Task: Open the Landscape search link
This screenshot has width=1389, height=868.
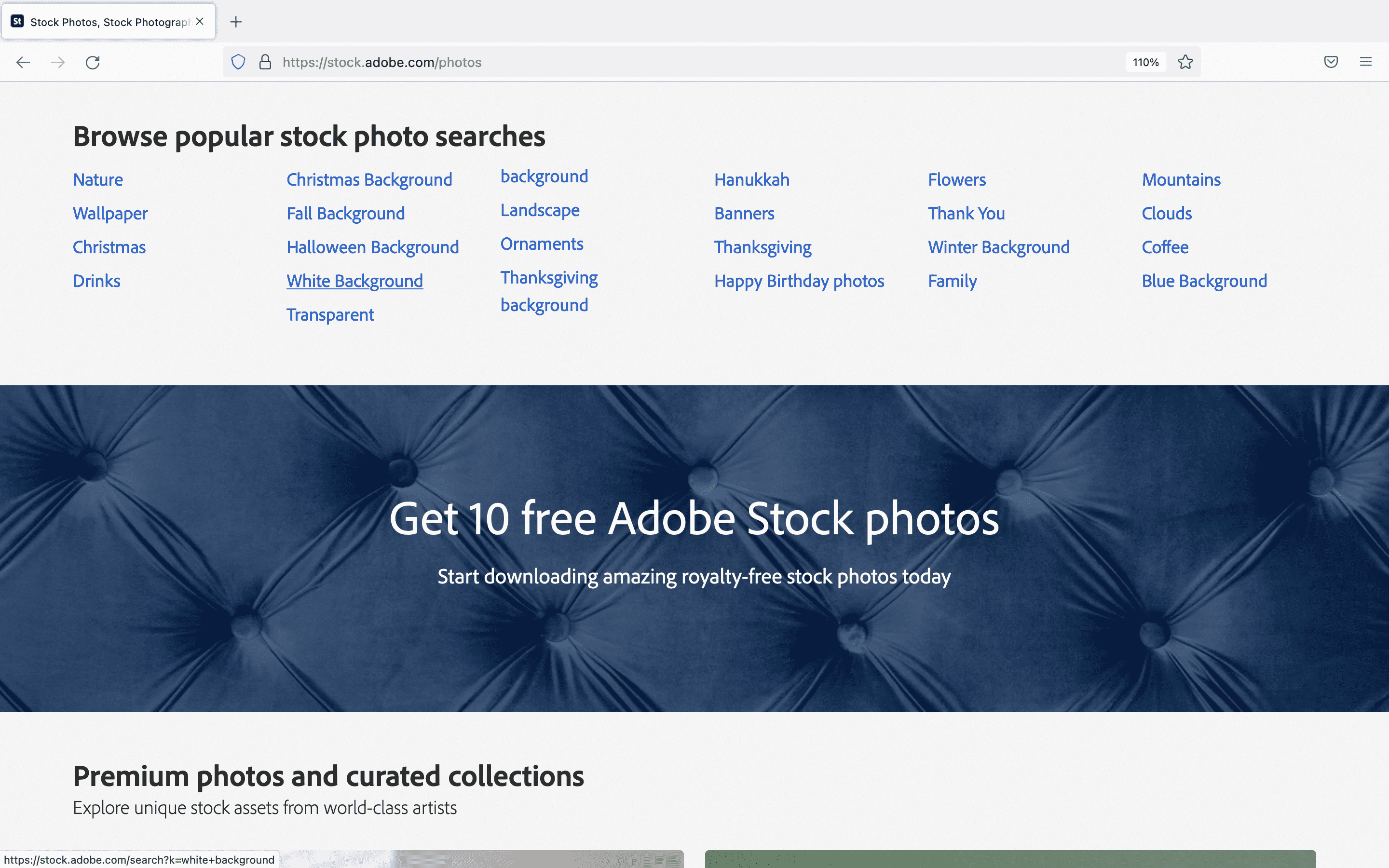Action: pyautogui.click(x=540, y=210)
